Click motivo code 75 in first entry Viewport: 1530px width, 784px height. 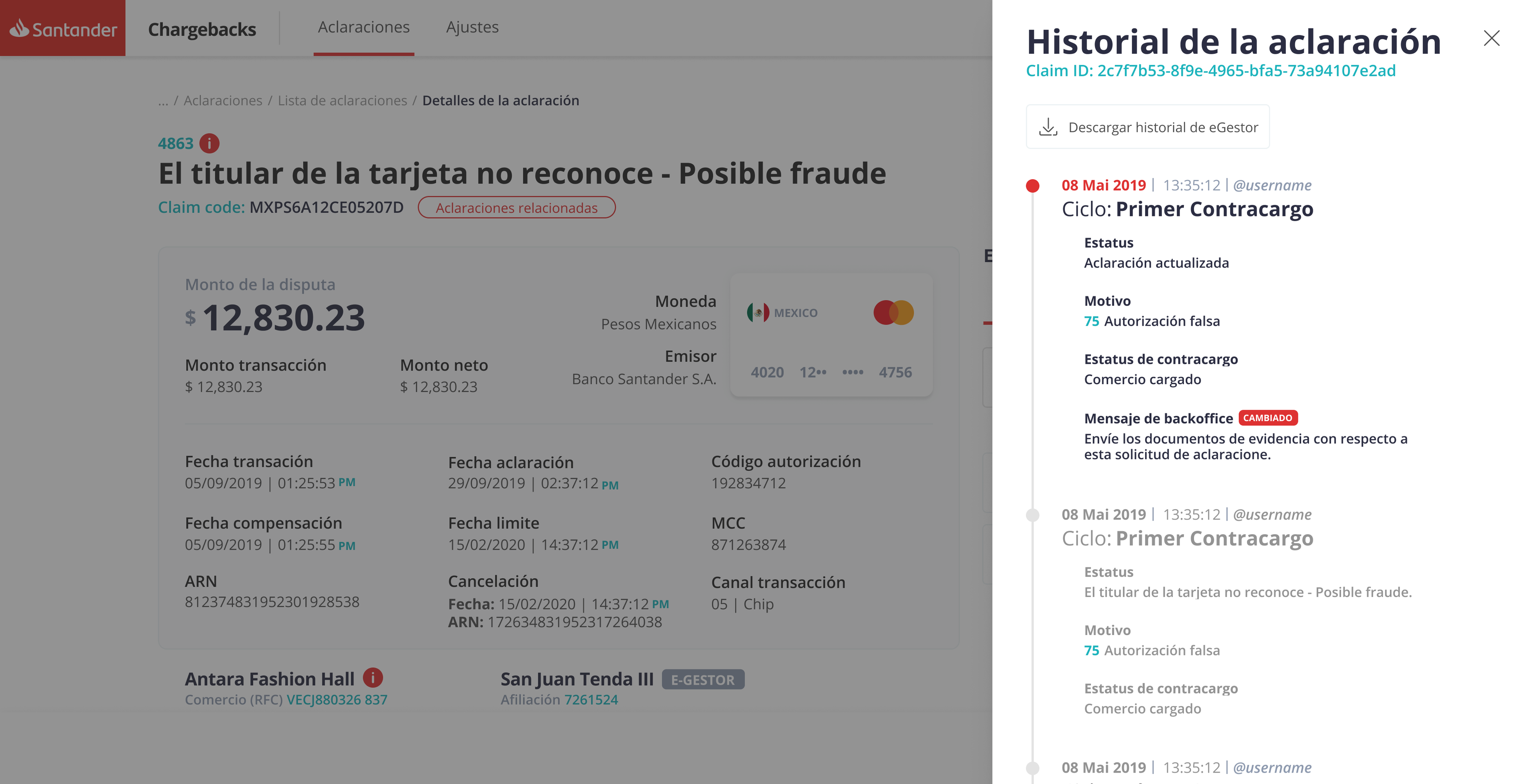click(x=1091, y=321)
